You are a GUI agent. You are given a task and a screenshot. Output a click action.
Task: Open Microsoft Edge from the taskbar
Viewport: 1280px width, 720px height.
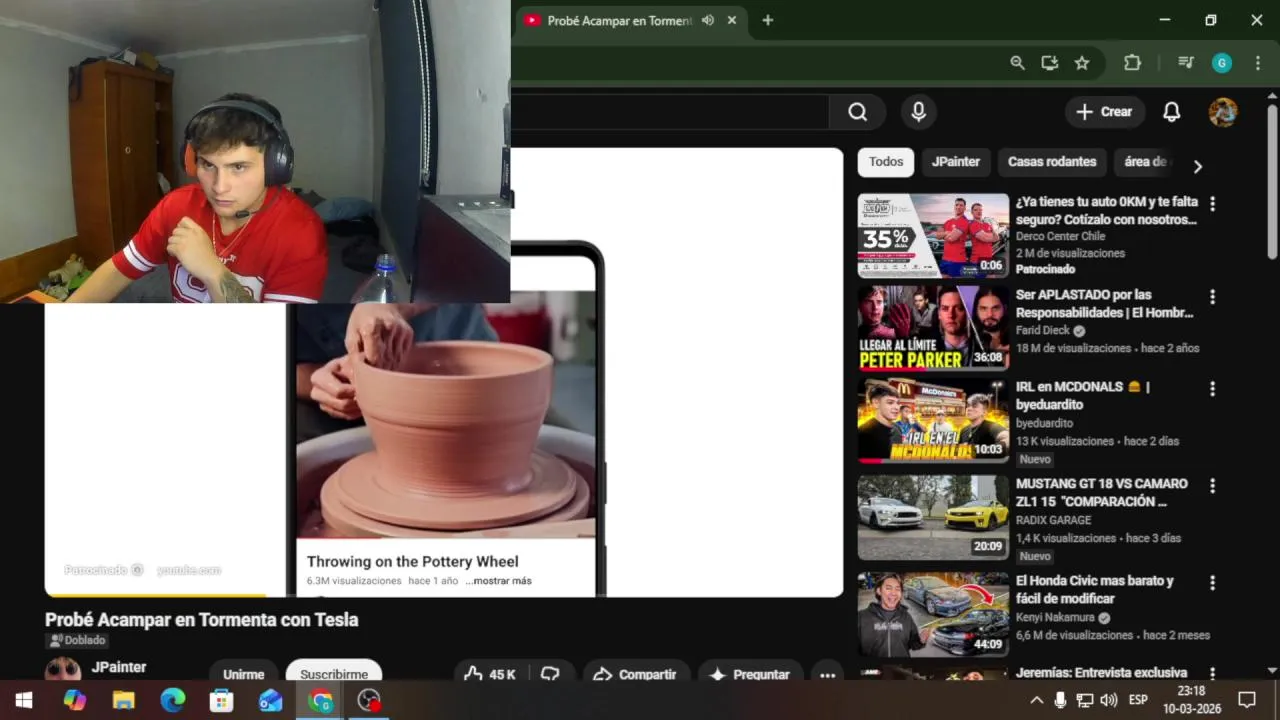click(x=173, y=700)
